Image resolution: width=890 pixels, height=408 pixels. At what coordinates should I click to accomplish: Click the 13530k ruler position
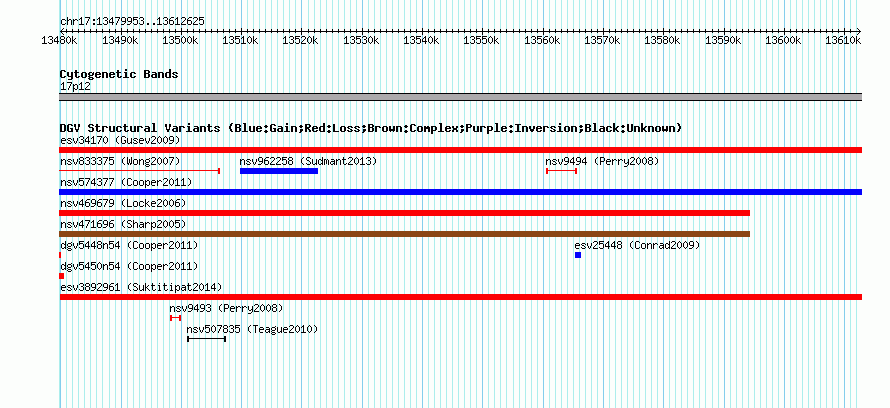pos(361,40)
